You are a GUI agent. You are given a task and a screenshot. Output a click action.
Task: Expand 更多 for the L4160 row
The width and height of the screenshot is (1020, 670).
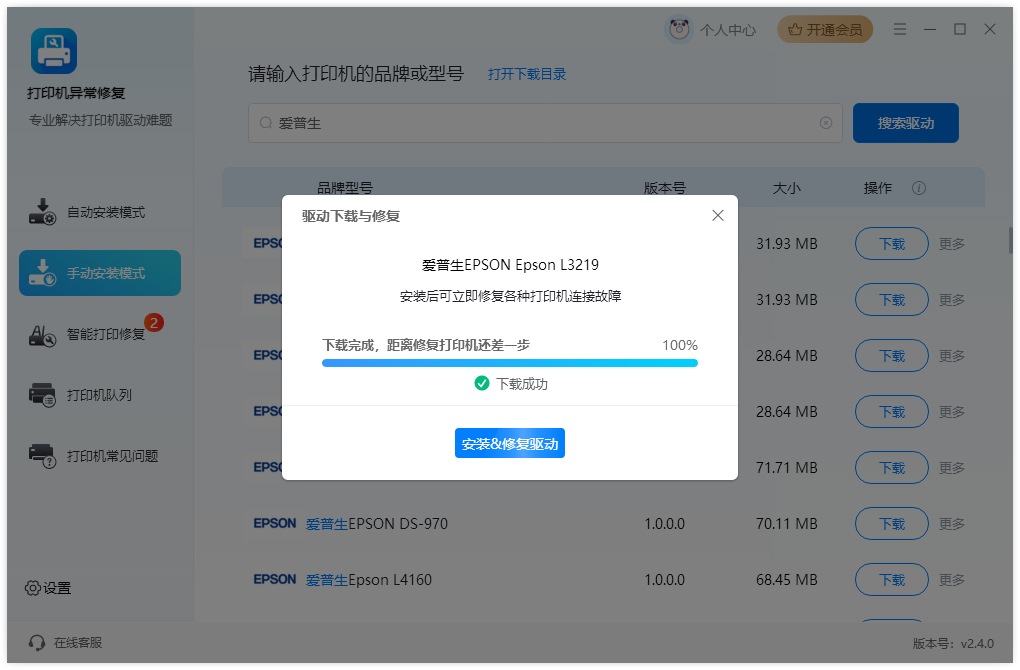point(952,580)
